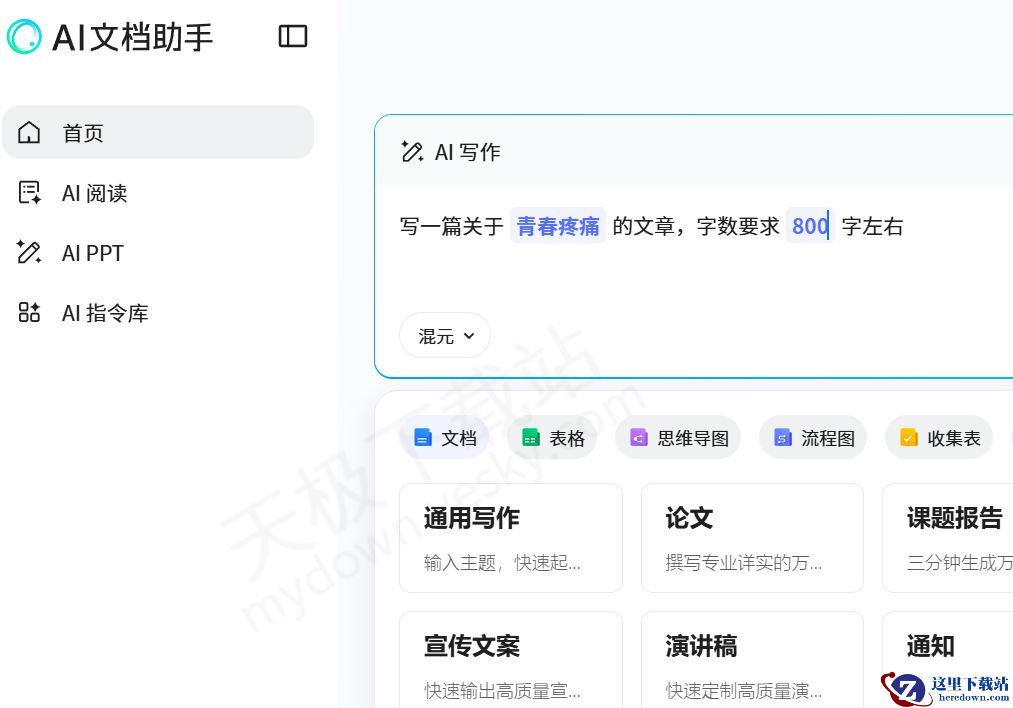Select the 流程图 type tab

pyautogui.click(x=813, y=438)
